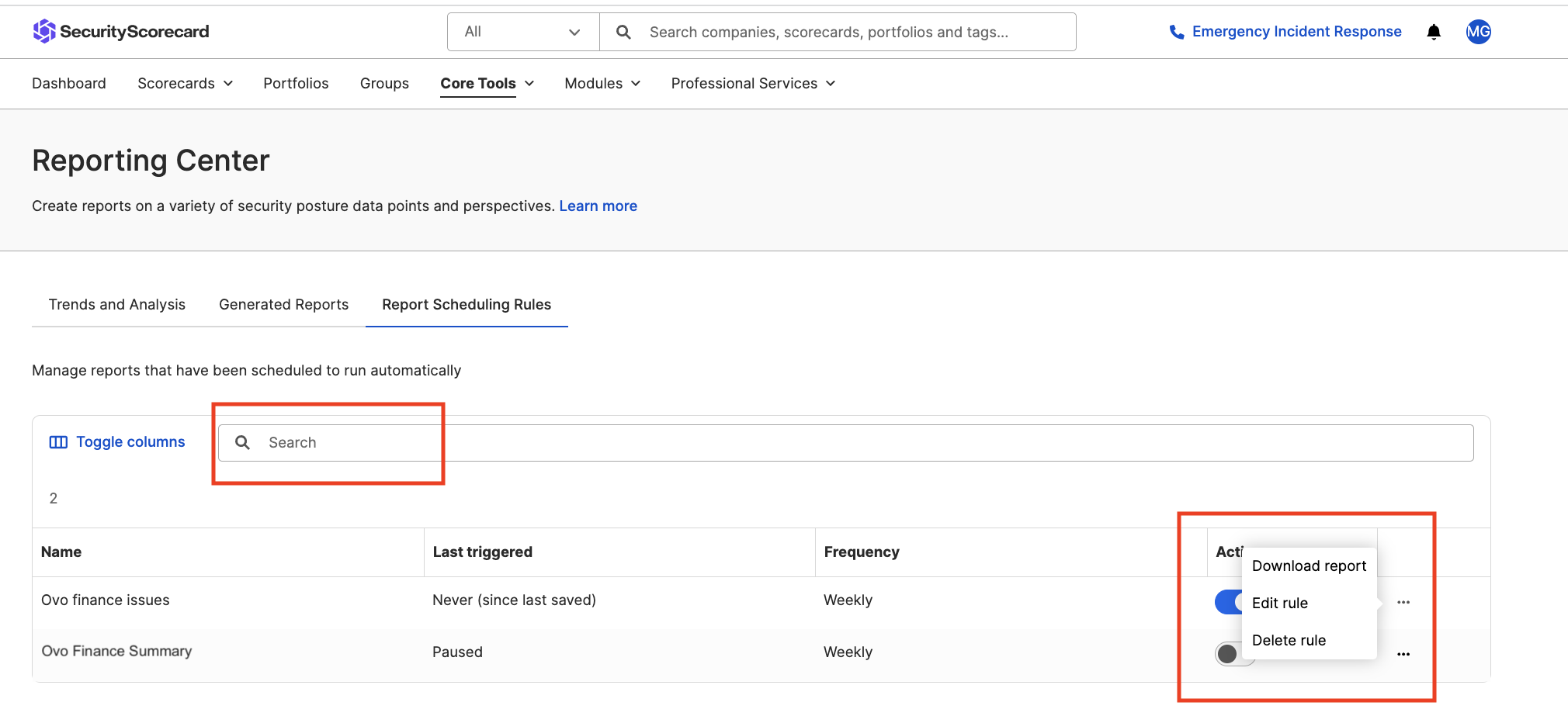Click the SecurityScorecard logo
The width and height of the screenshot is (1568, 723).
click(121, 31)
